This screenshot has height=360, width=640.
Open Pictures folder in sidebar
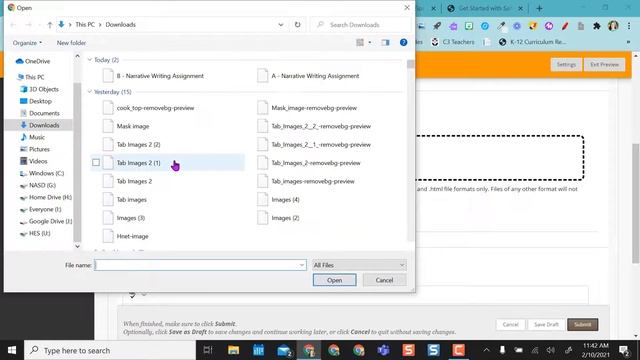[x=35, y=149]
